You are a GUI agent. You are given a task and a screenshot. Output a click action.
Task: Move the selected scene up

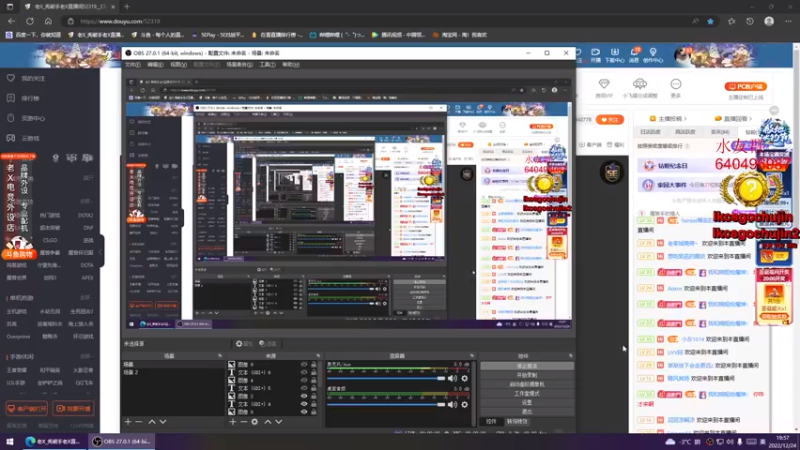152,422
